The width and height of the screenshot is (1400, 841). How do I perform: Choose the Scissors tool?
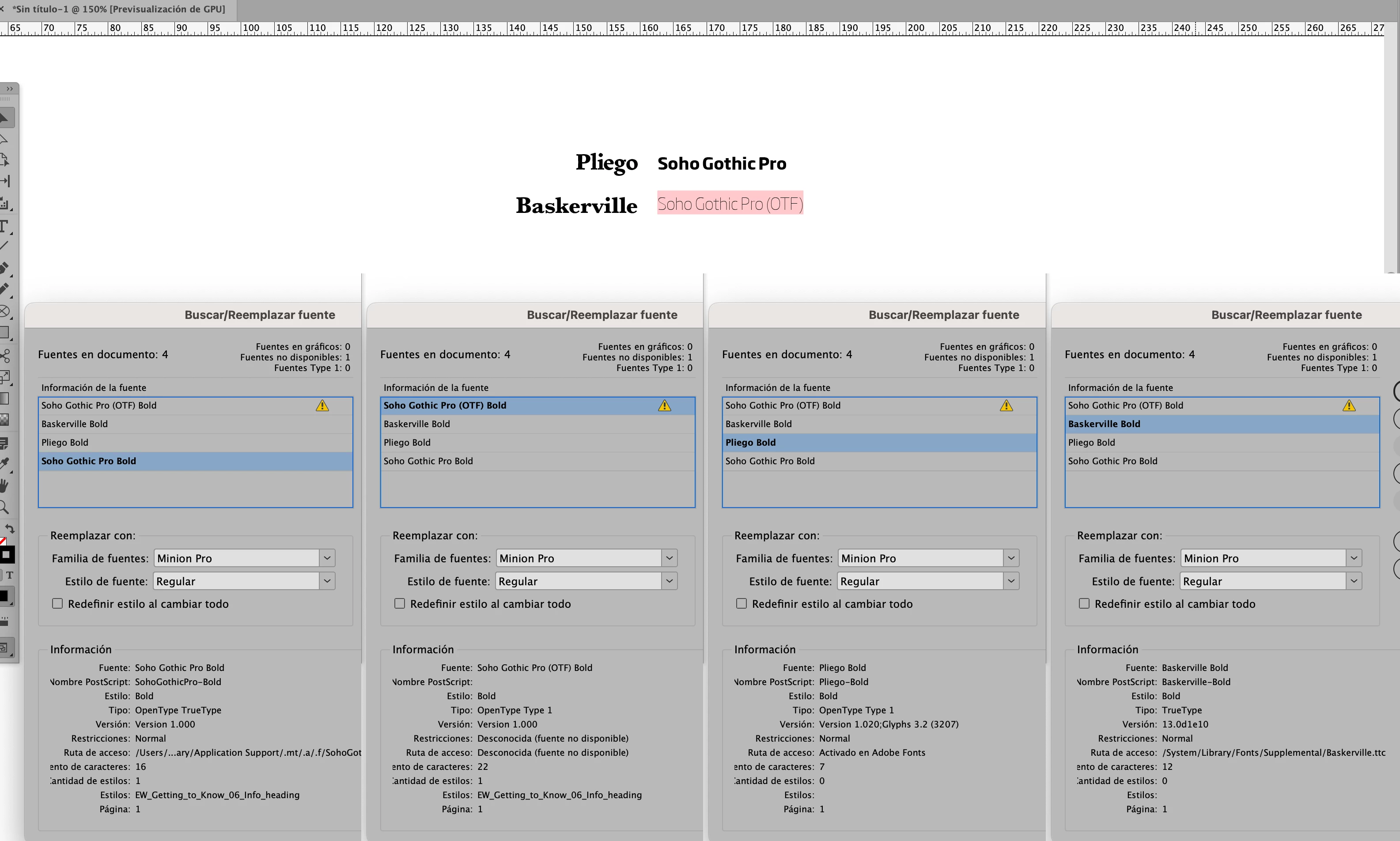click(5, 356)
